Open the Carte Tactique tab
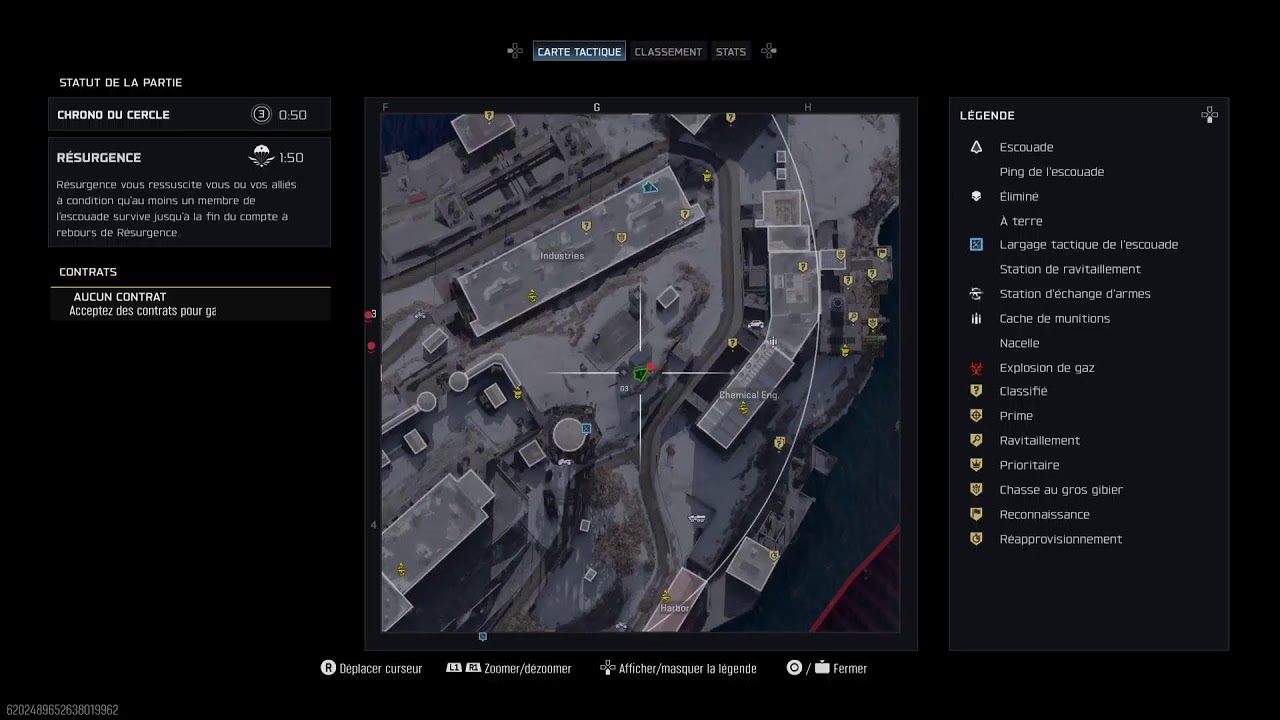This screenshot has height=720, width=1280. coord(579,52)
